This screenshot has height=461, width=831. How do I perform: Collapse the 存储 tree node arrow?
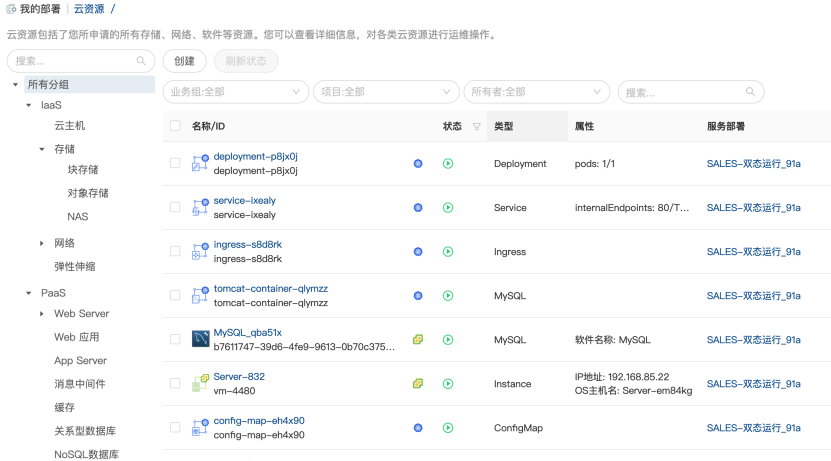(42, 149)
